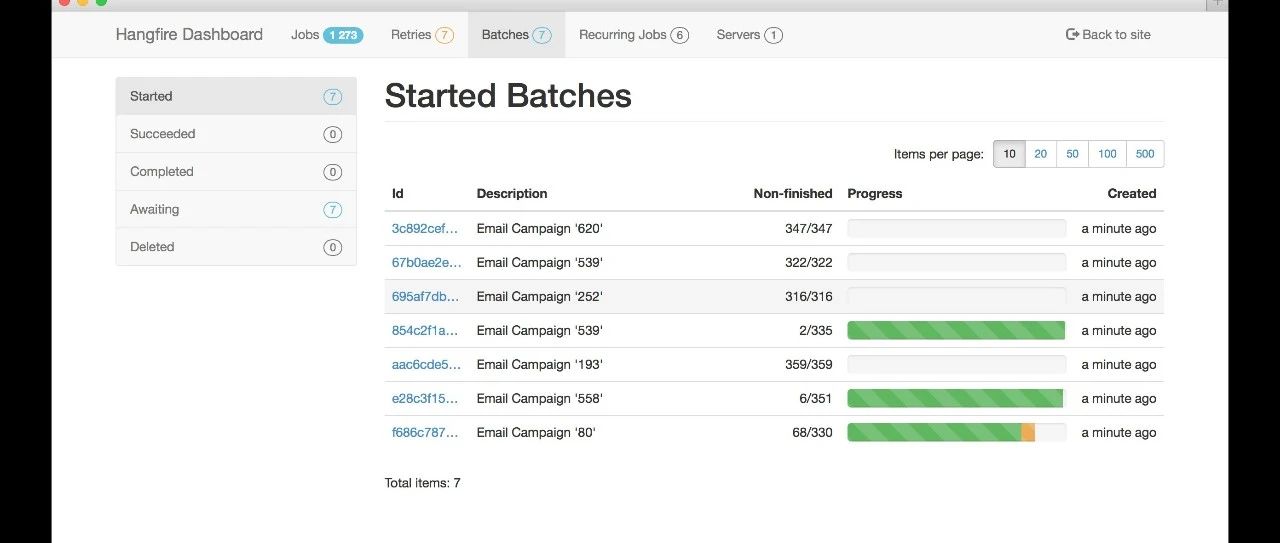
Task: Show 500 items per page
Action: (1145, 154)
